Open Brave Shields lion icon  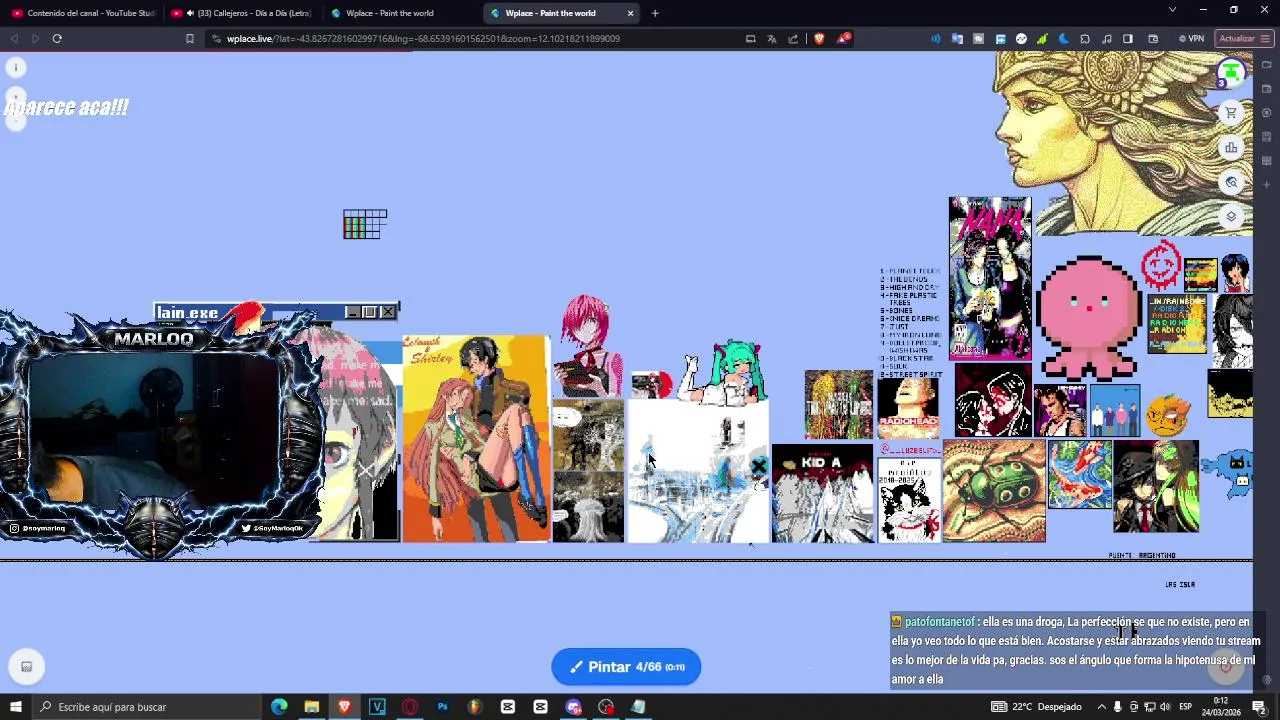tap(819, 39)
